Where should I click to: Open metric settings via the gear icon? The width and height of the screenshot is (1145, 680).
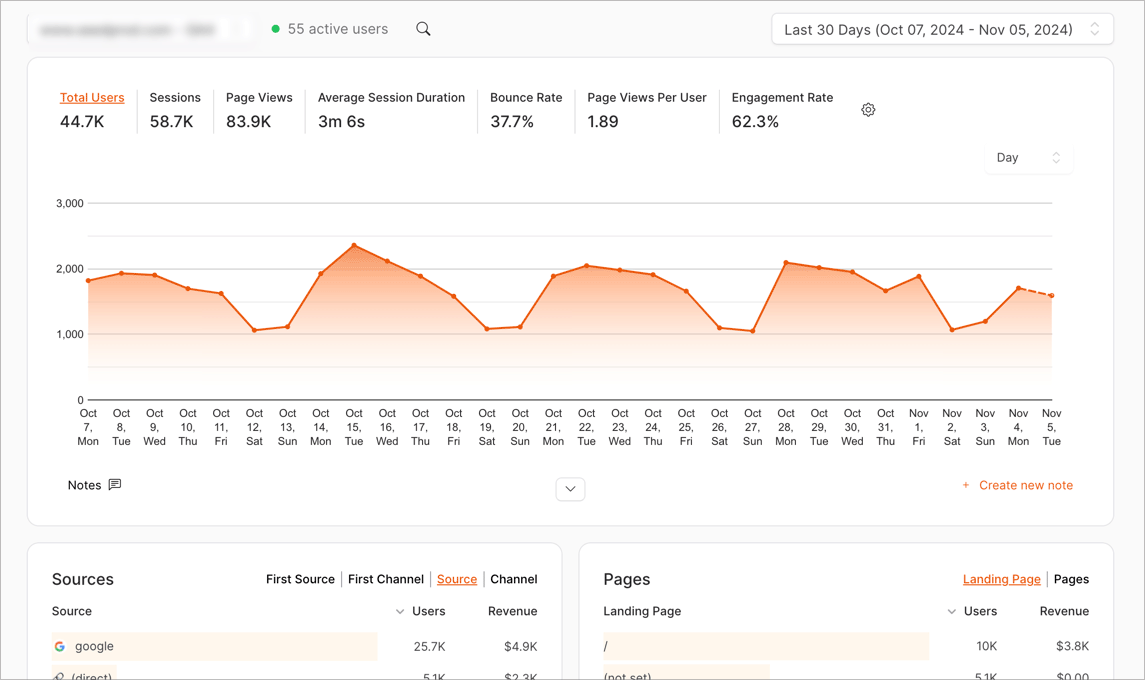click(867, 109)
